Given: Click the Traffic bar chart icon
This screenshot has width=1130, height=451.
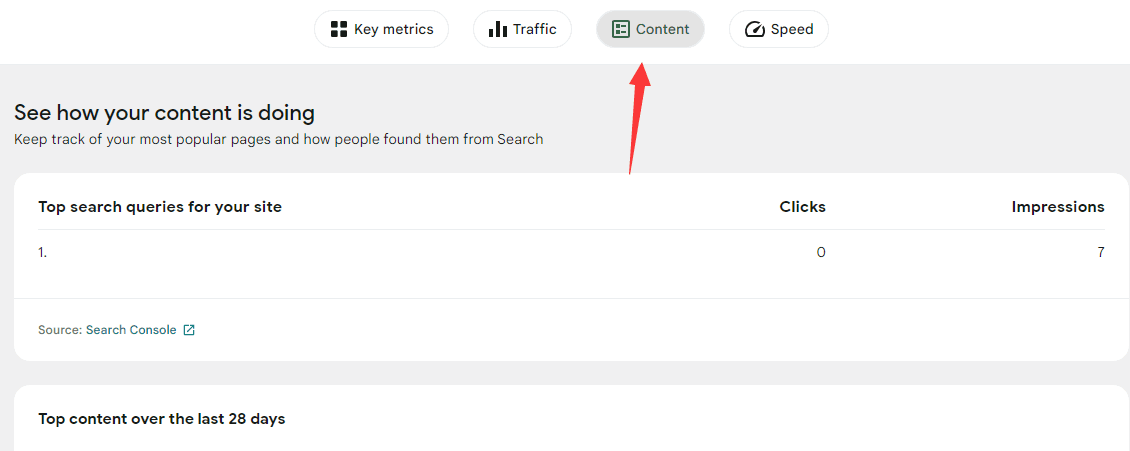Looking at the screenshot, I should (x=498, y=29).
